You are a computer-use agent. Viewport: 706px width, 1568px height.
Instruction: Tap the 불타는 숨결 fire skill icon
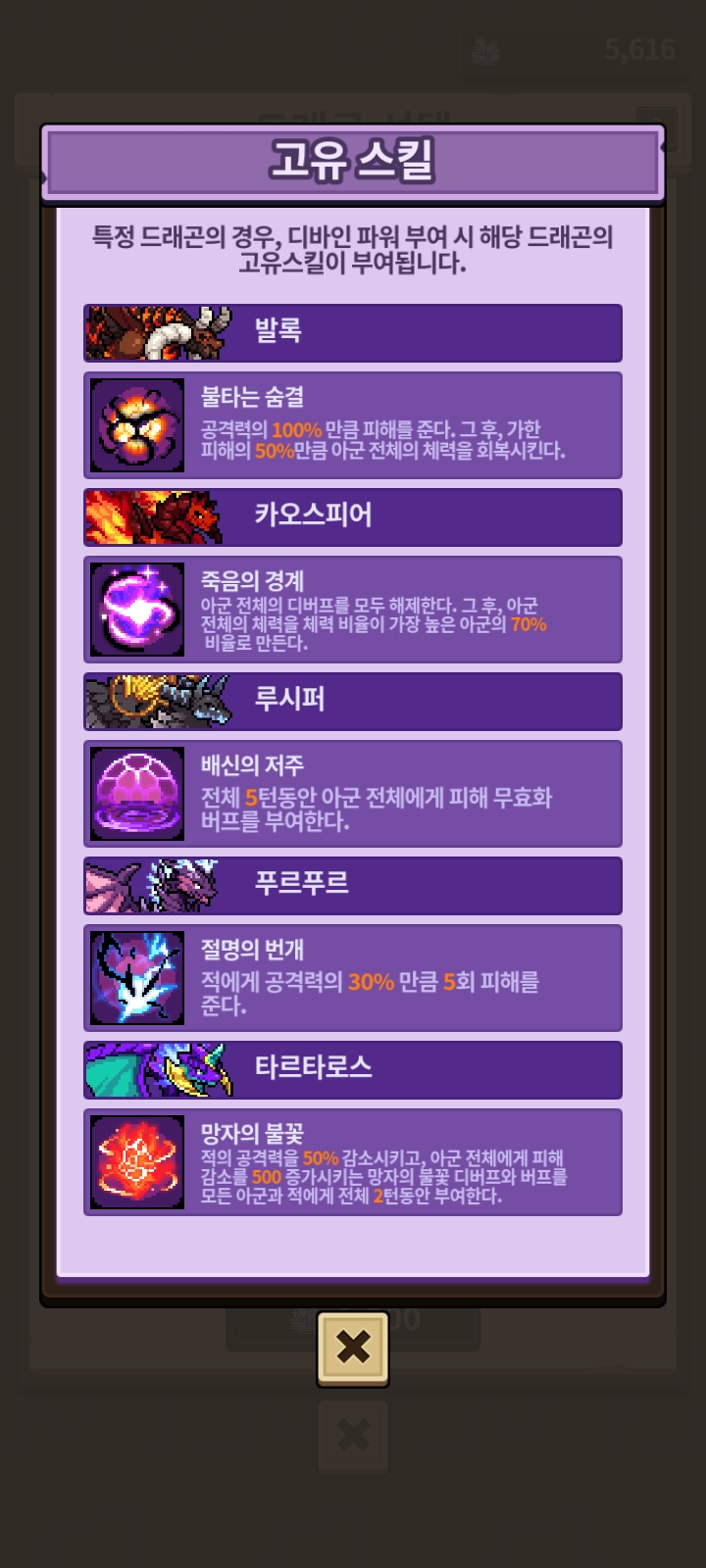(137, 425)
